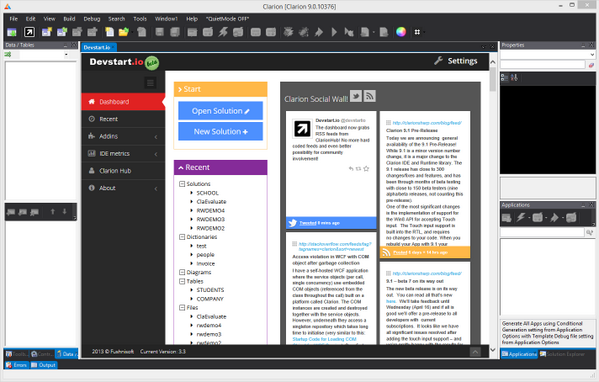Expand the Addins sidebar submenu
This screenshot has height=382, width=599.
click(x=156, y=137)
